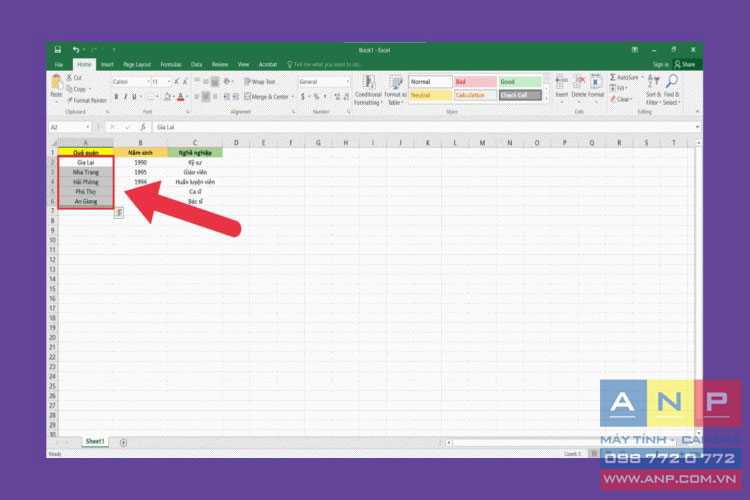Image resolution: width=750 pixels, height=500 pixels.
Task: Apply percent style format
Action: (x=316, y=97)
